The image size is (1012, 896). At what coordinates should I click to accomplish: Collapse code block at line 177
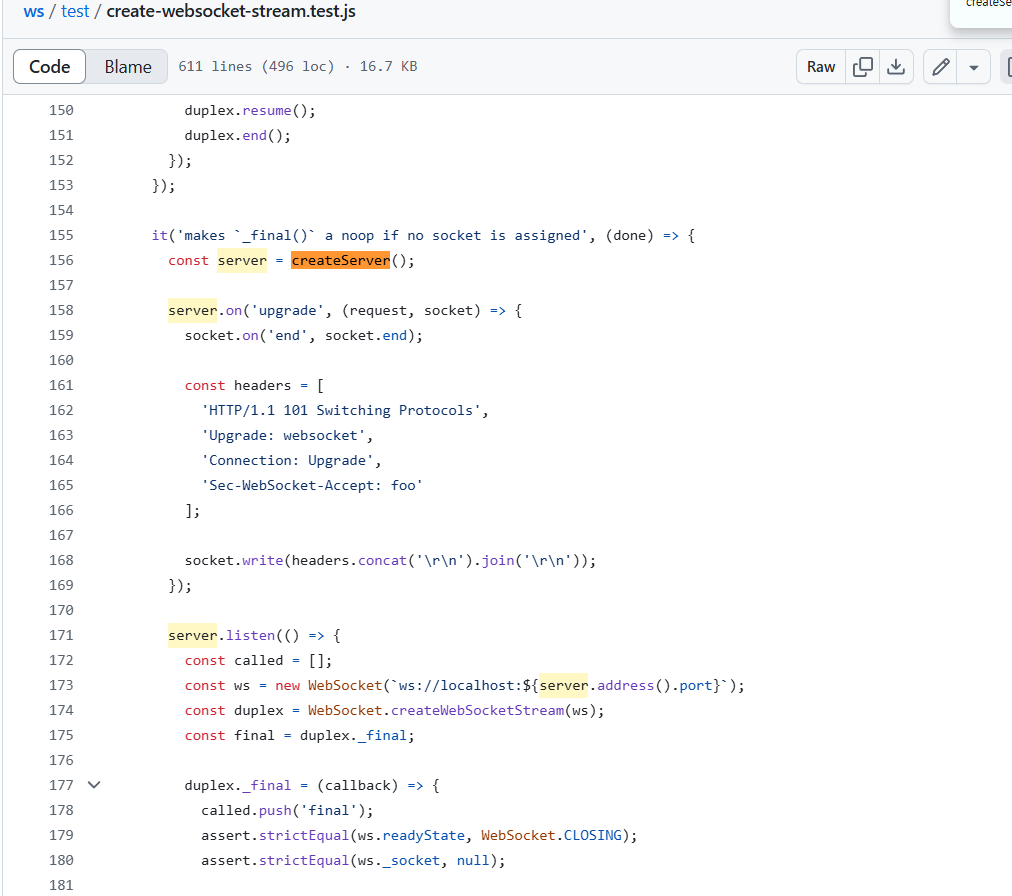tap(94, 785)
